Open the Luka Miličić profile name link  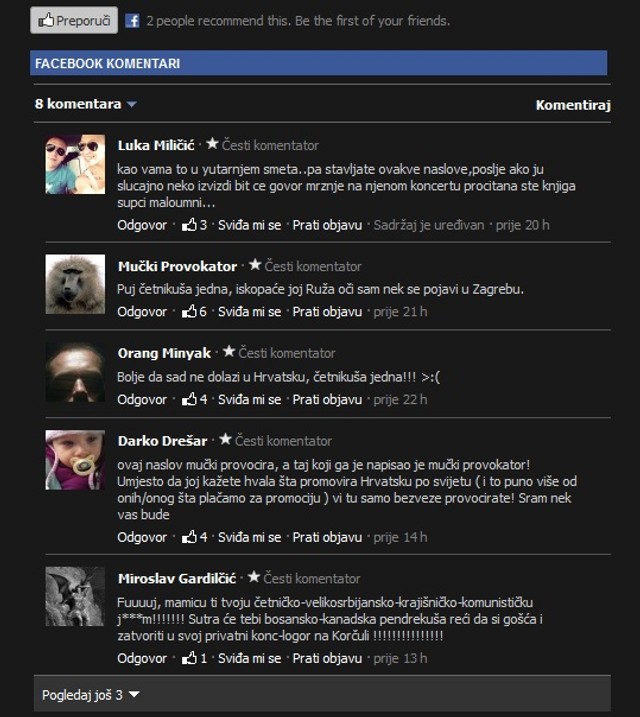[x=156, y=145]
